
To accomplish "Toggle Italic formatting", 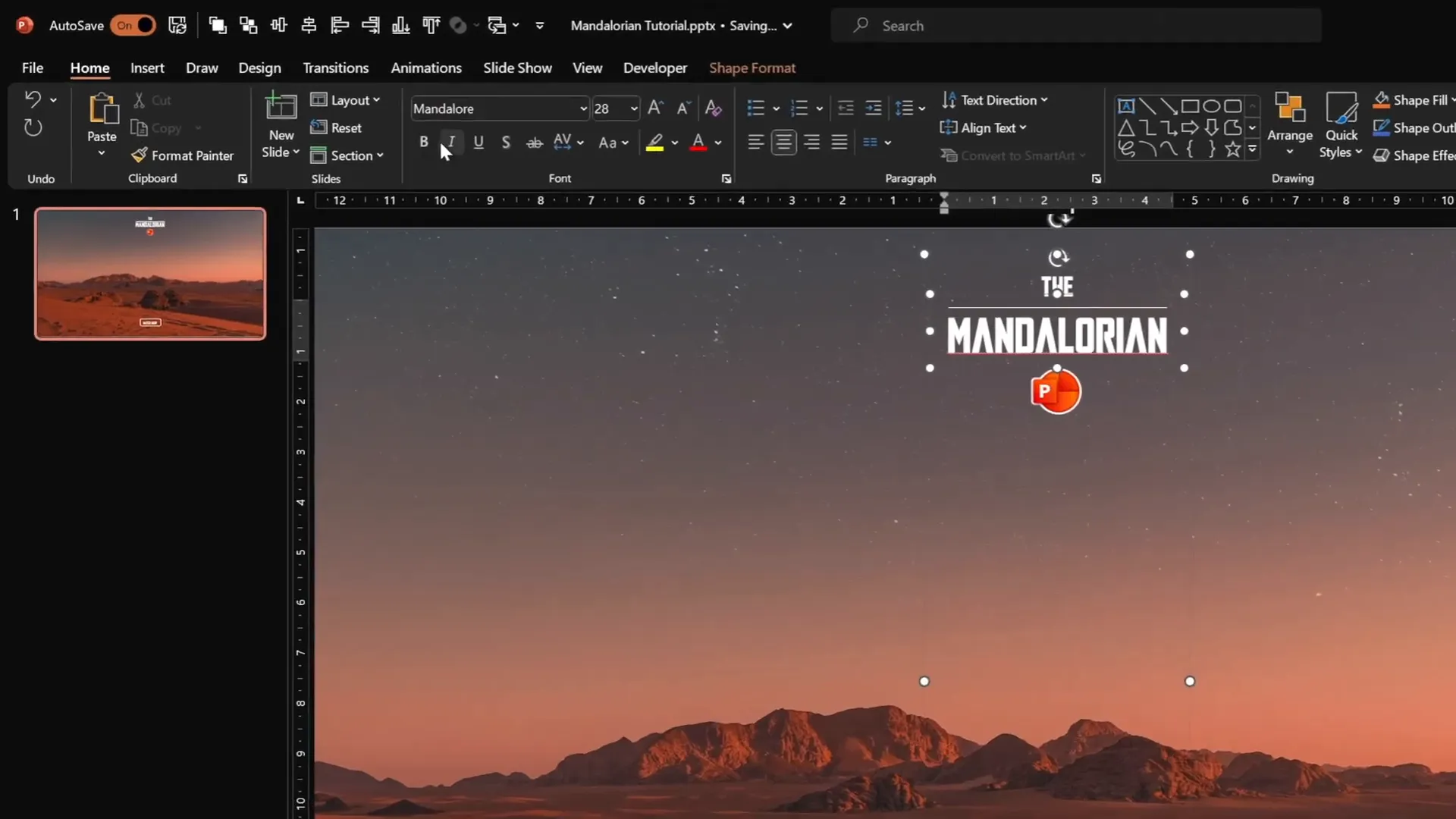I will [451, 142].
